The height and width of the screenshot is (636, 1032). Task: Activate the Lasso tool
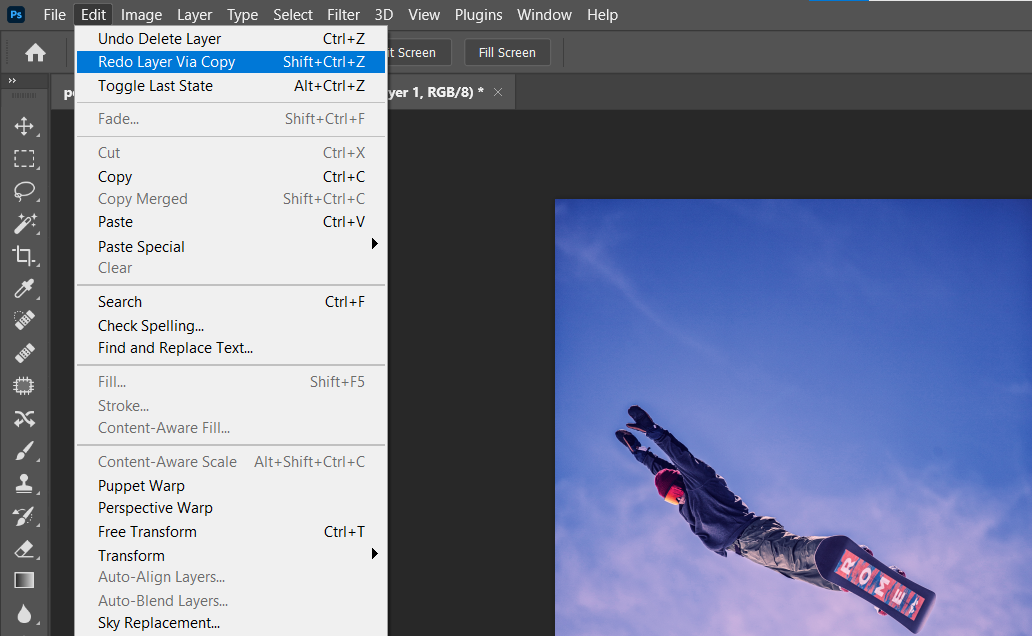click(25, 192)
